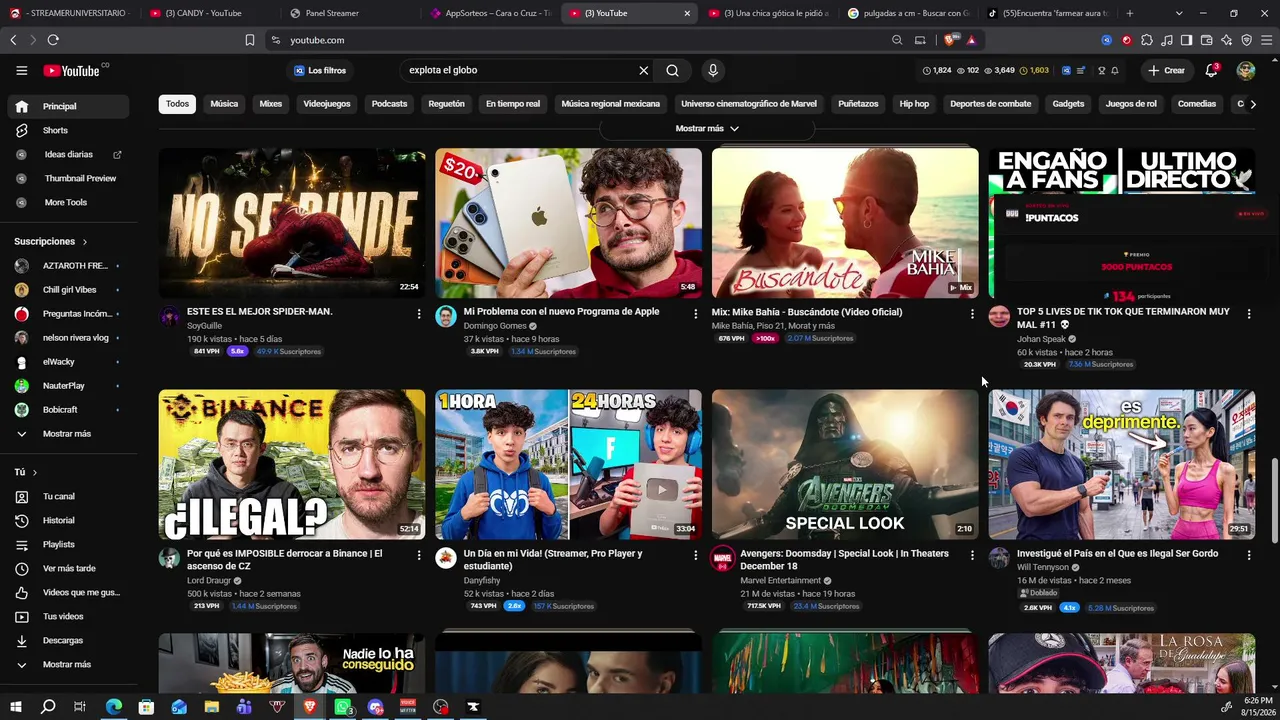Screen dimensions: 1280x720
Task: Click the page vertical scrollbar thumb
Action: (1273, 501)
